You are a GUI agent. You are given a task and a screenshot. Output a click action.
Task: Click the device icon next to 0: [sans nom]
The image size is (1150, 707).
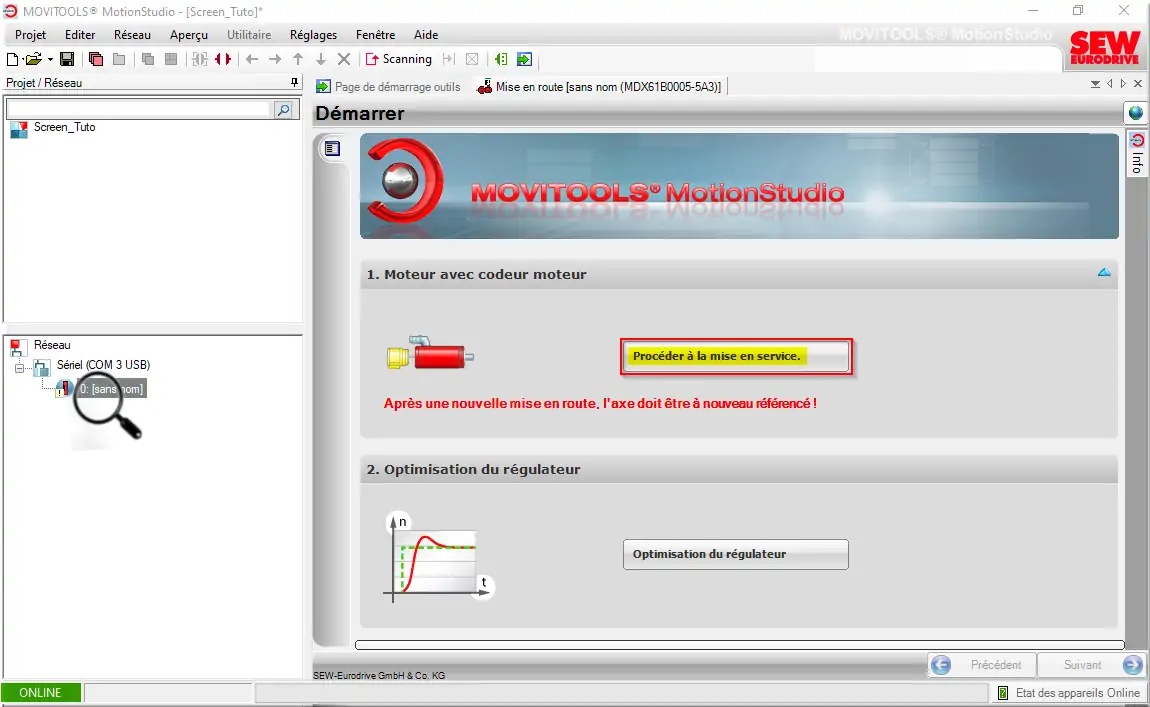point(65,389)
